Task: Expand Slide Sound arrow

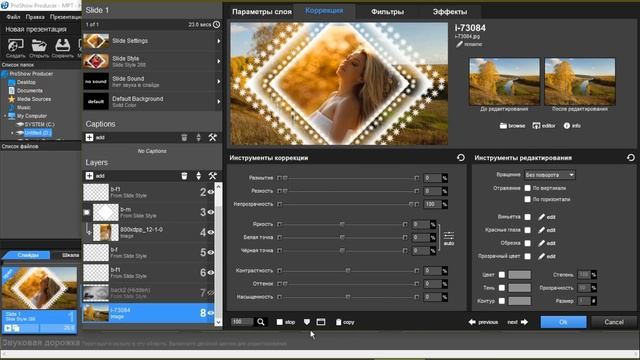Action: click(218, 81)
